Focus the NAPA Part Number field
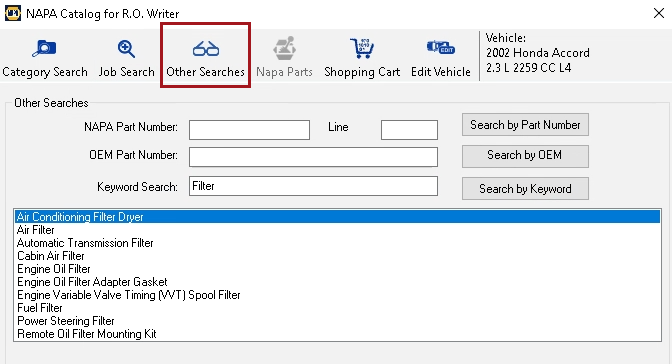 (249, 129)
